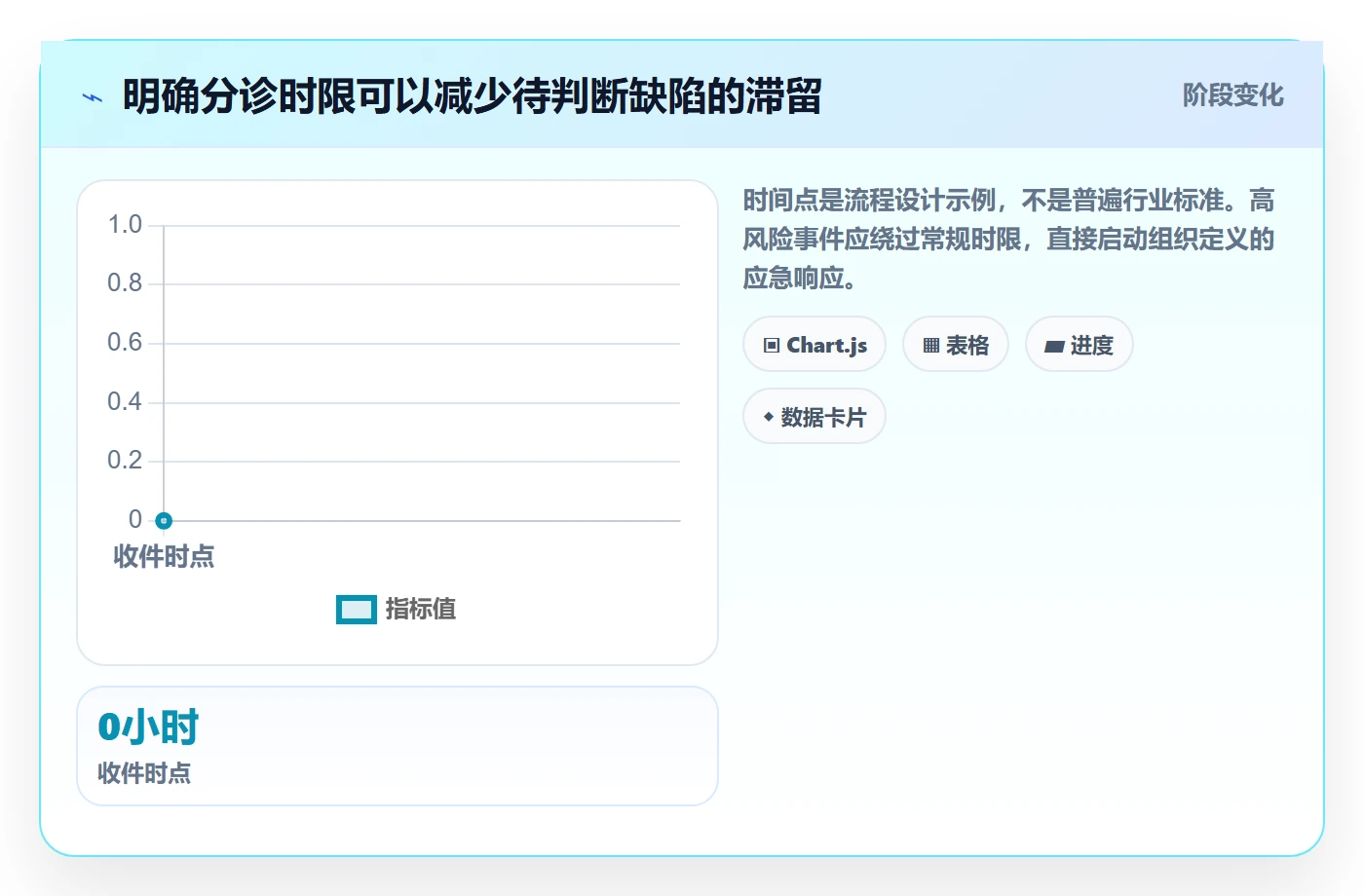Select the 进度 tag chip
The width and height of the screenshot is (1364, 896).
tap(1080, 345)
